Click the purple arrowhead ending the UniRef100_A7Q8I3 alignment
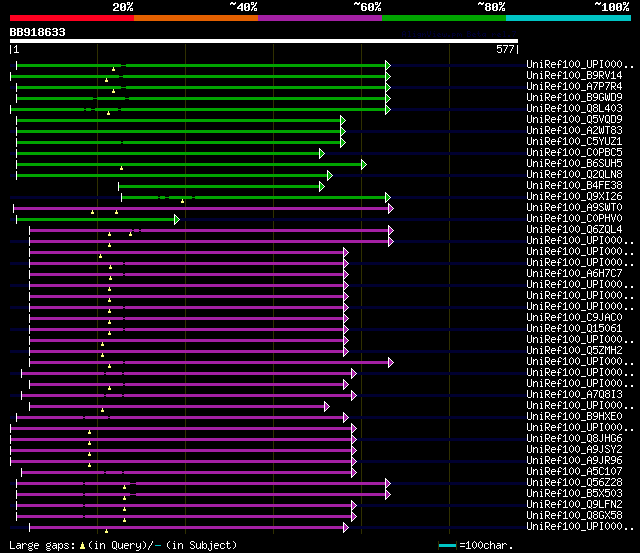Viewport: 640px width, 553px height. coord(354,395)
